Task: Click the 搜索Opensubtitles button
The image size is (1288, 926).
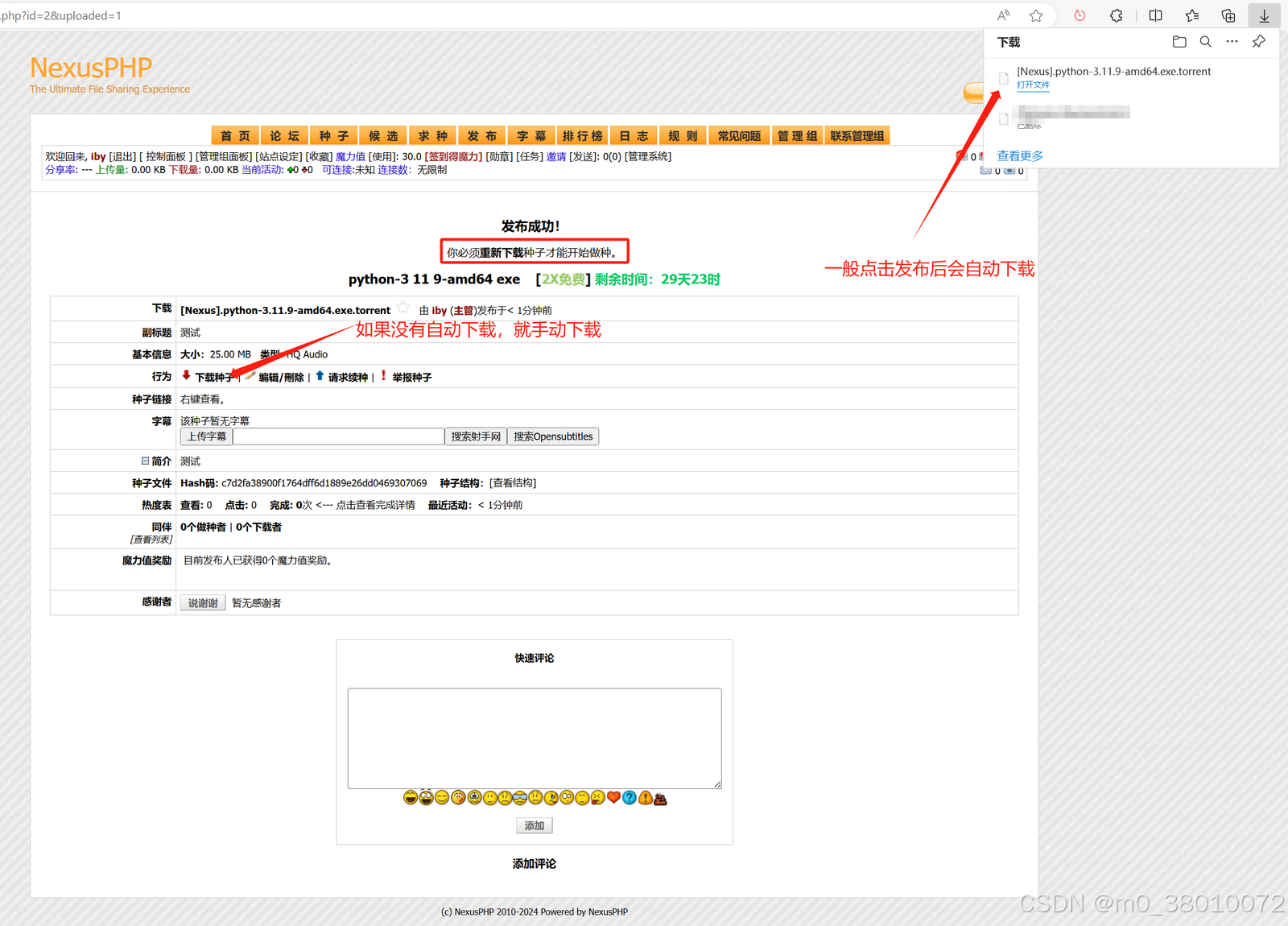Action: point(553,436)
